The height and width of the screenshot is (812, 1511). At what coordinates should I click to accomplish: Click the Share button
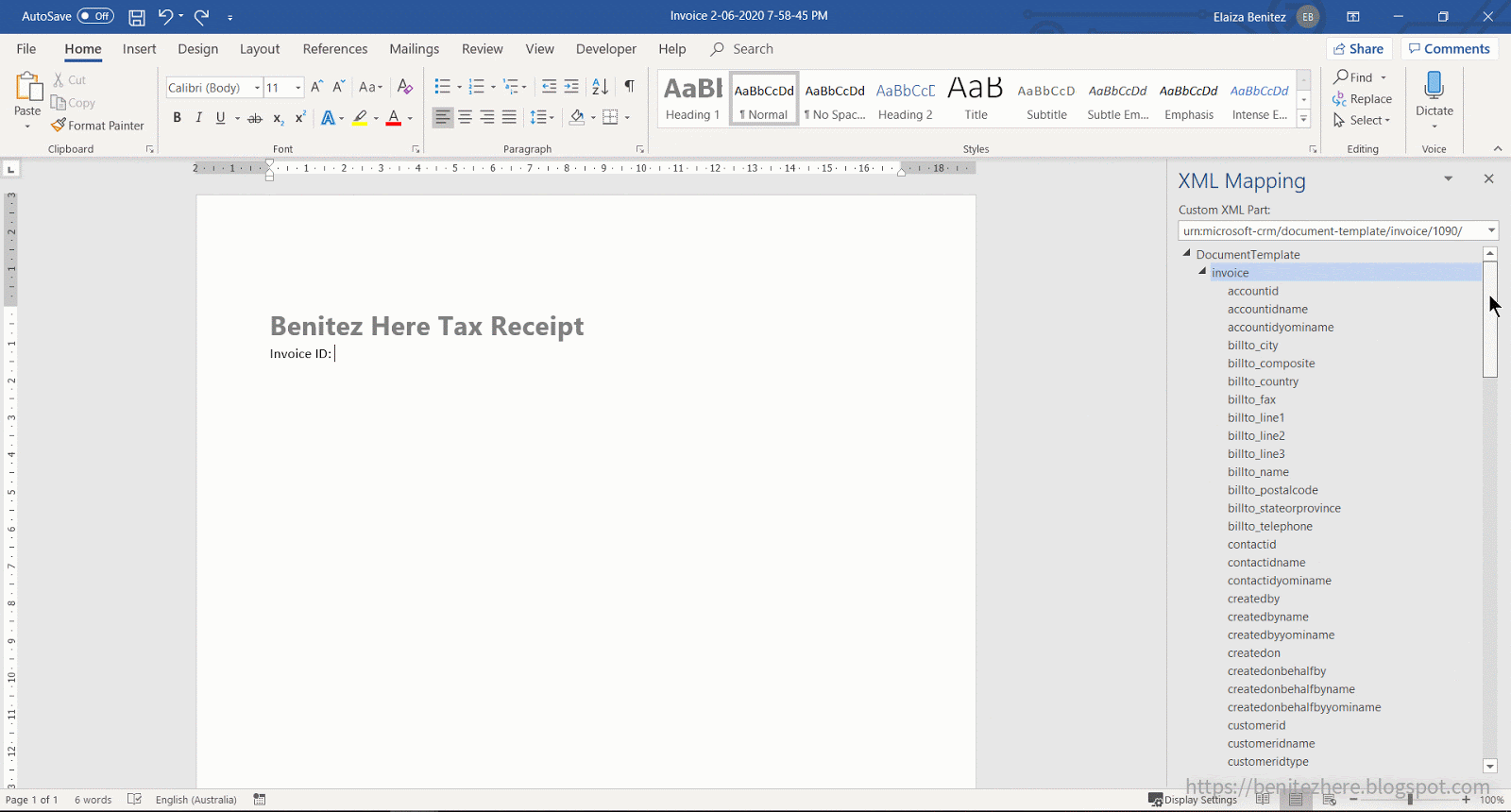1359,49
